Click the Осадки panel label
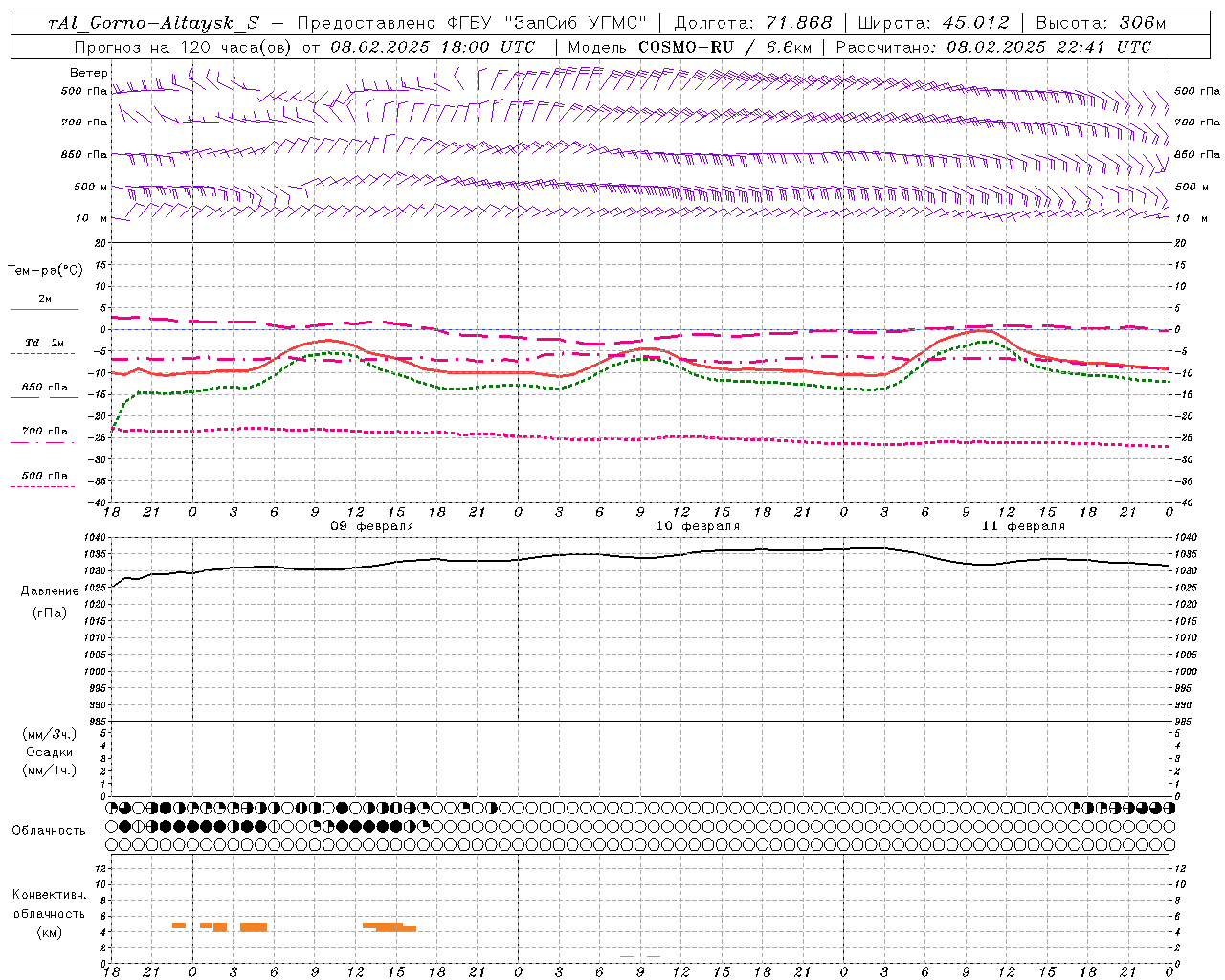1225x980 pixels. point(50,752)
